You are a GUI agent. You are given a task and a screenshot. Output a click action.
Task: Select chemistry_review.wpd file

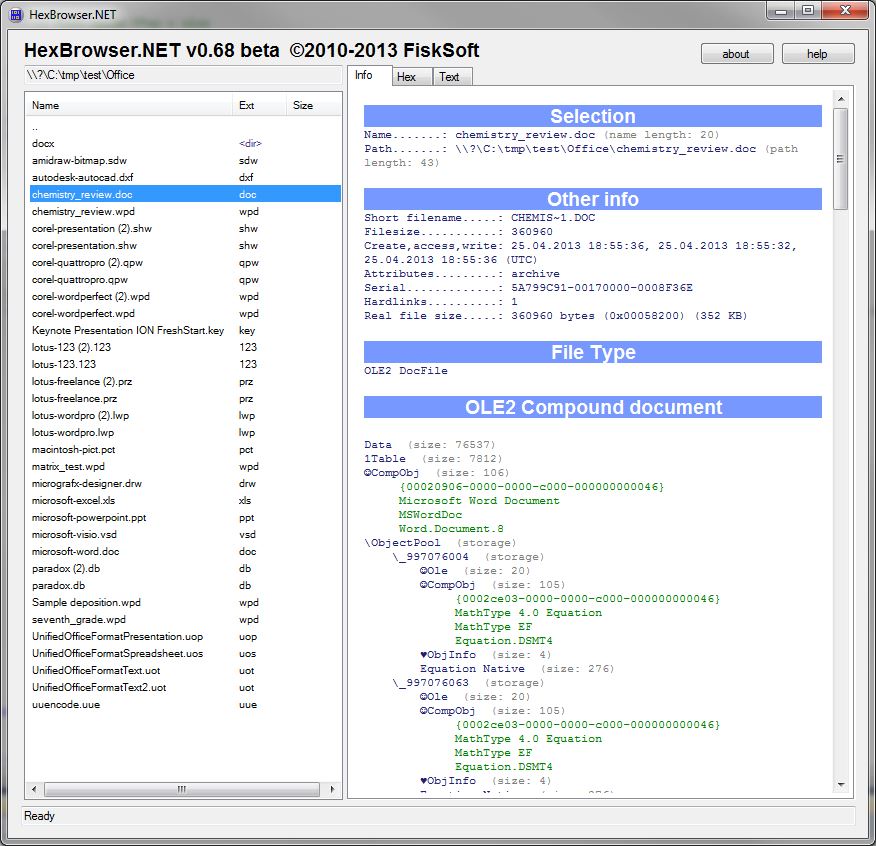[x=185, y=211]
